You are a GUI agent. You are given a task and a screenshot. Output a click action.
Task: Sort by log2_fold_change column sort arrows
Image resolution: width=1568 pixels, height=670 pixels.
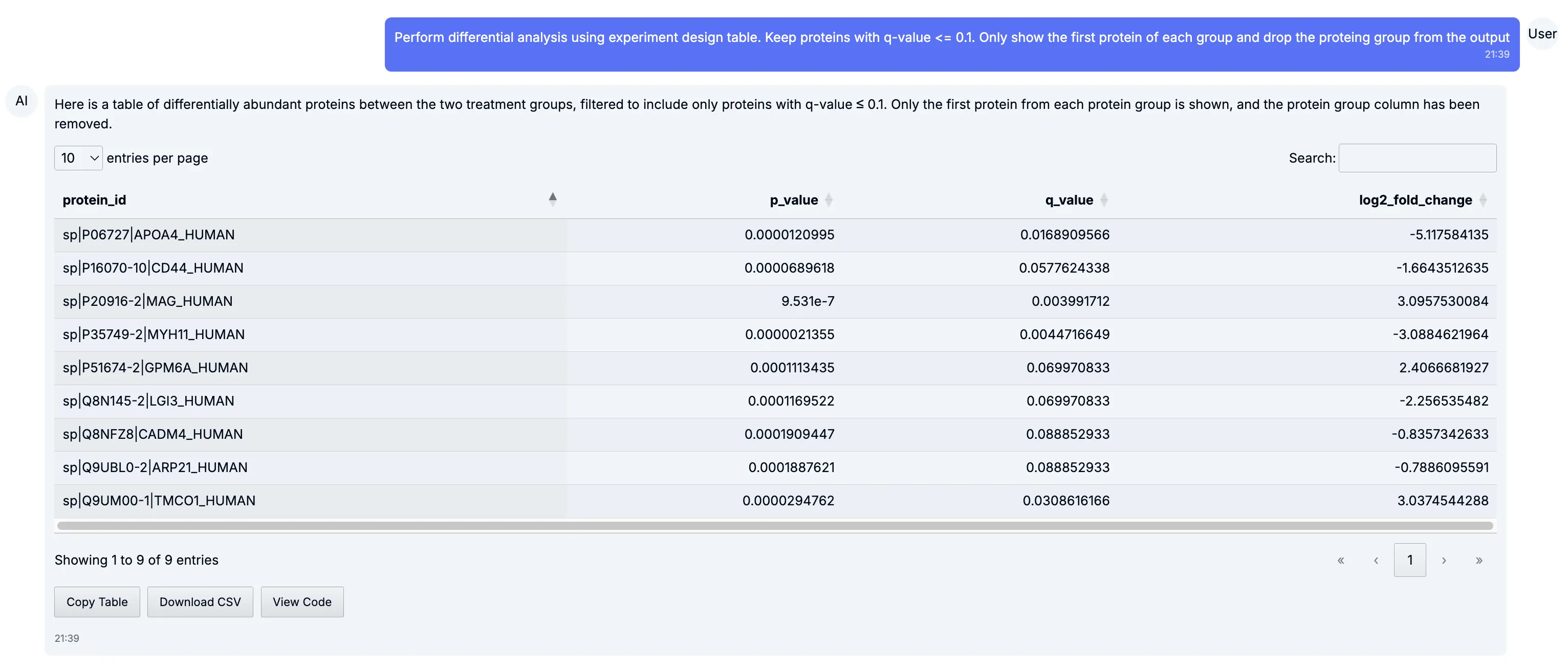1483,199
